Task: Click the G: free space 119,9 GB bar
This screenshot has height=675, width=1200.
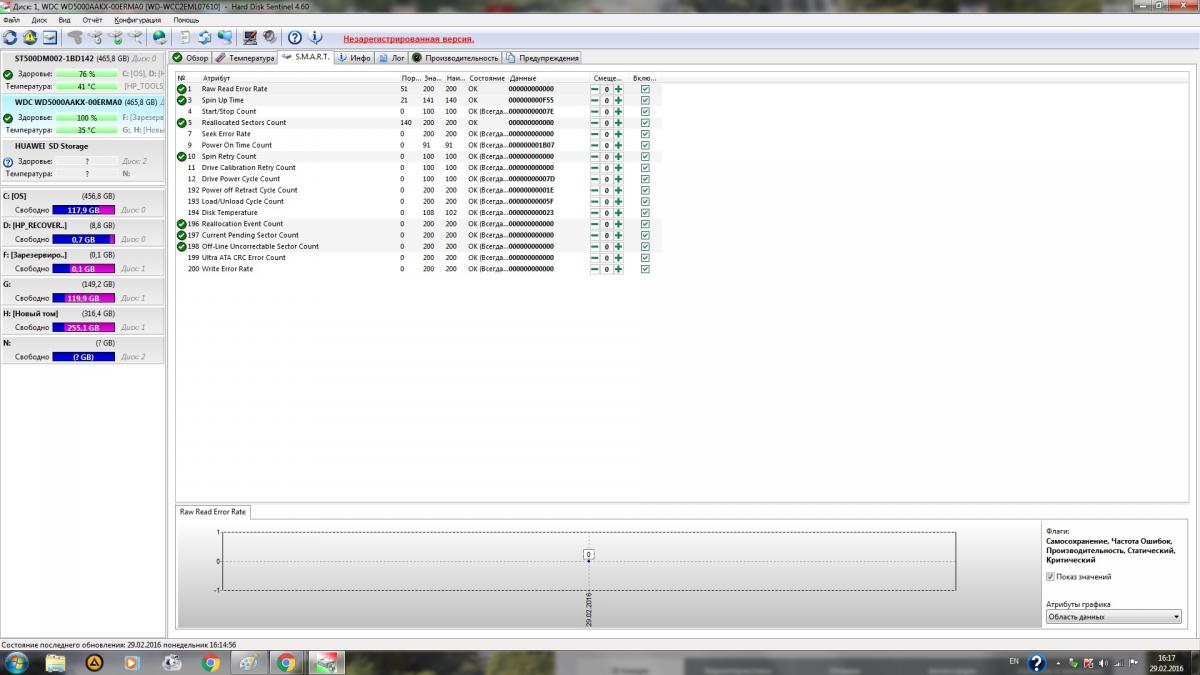Action: pyautogui.click(x=84, y=298)
